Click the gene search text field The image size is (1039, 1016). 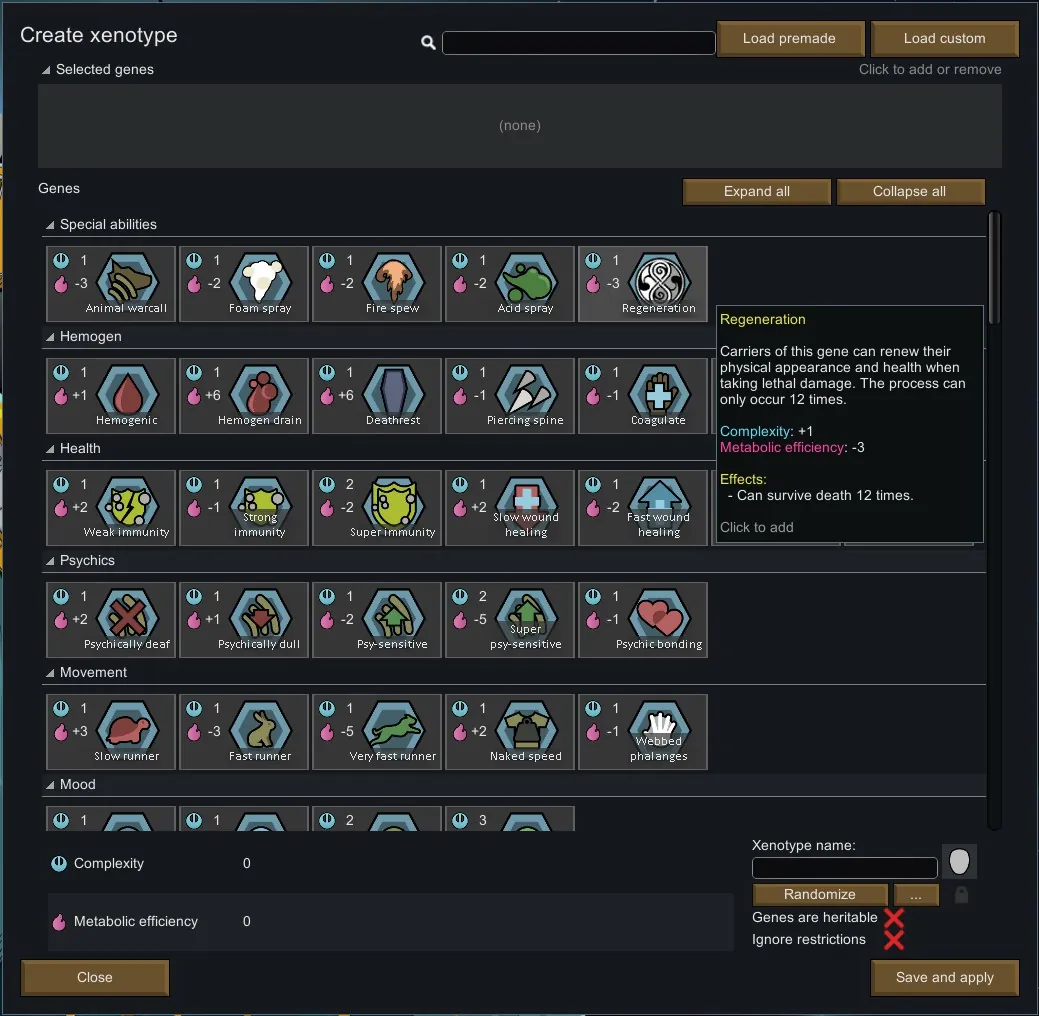578,43
